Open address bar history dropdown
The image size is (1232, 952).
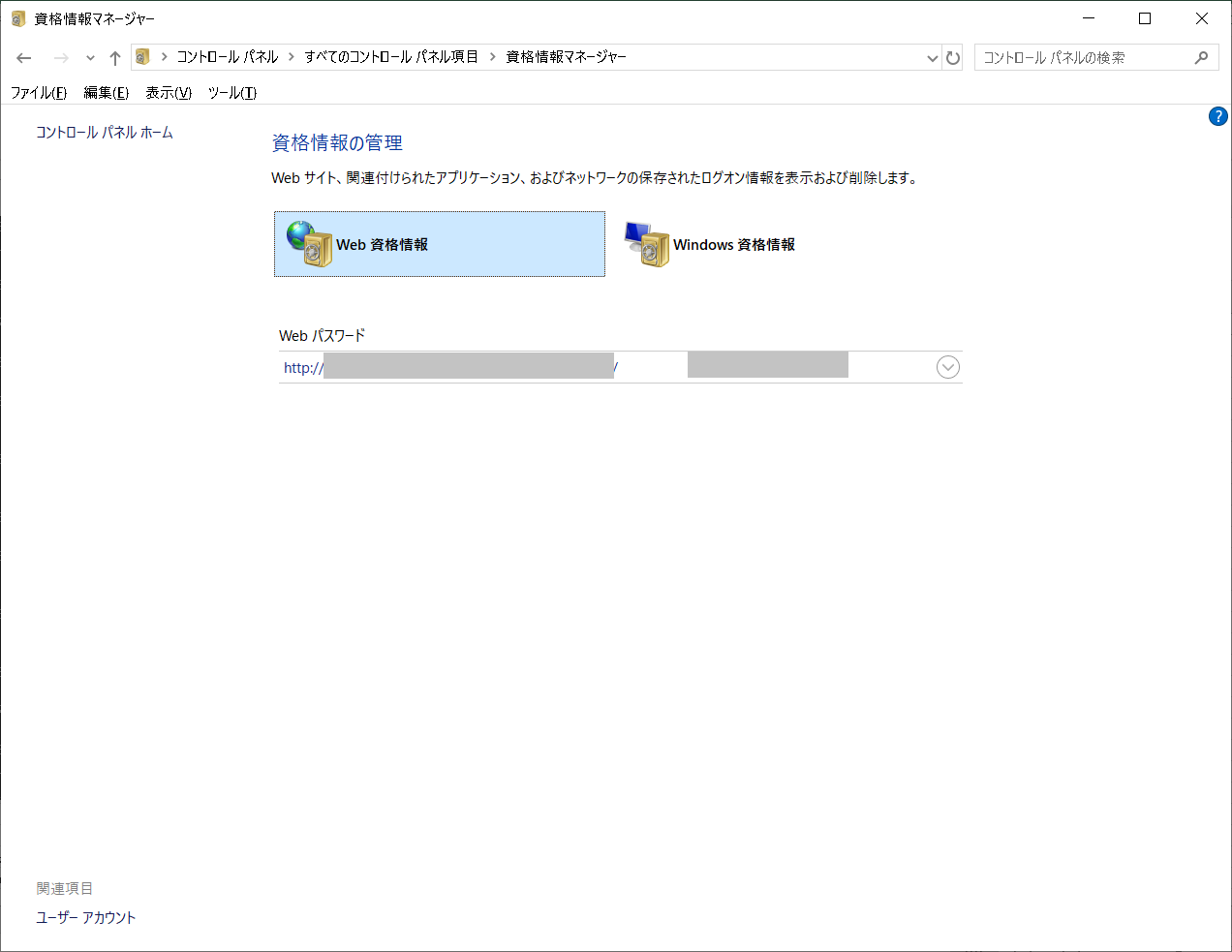[x=932, y=58]
